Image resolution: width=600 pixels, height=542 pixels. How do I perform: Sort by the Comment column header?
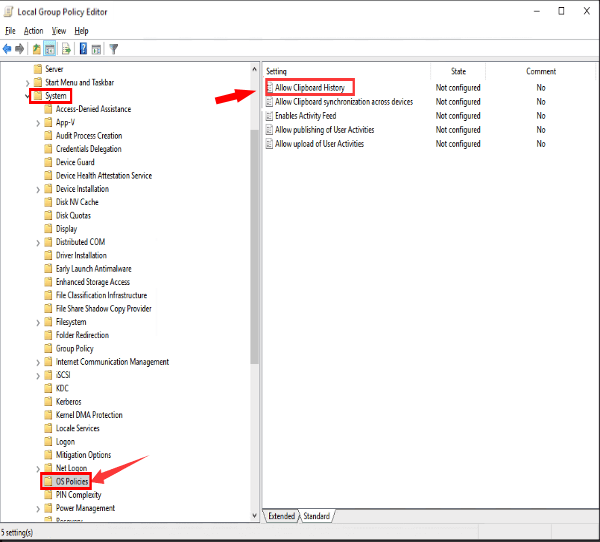(x=541, y=71)
